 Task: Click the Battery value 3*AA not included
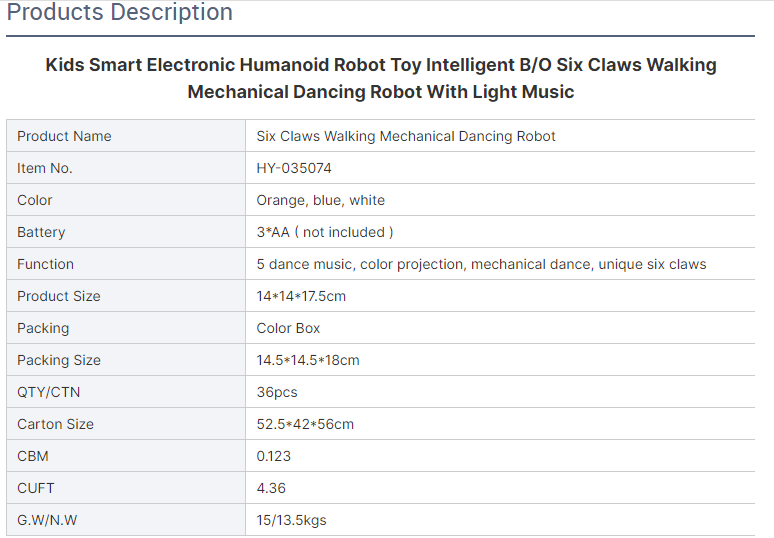point(325,232)
